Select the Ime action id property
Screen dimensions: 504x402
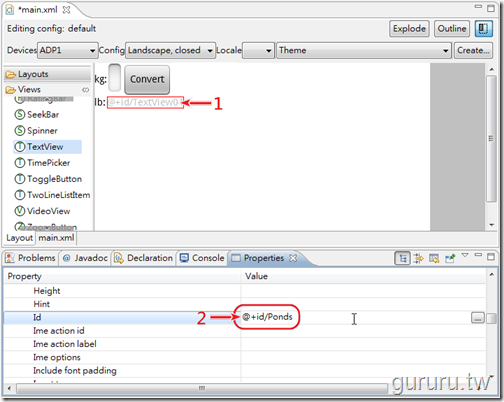(245, 331)
